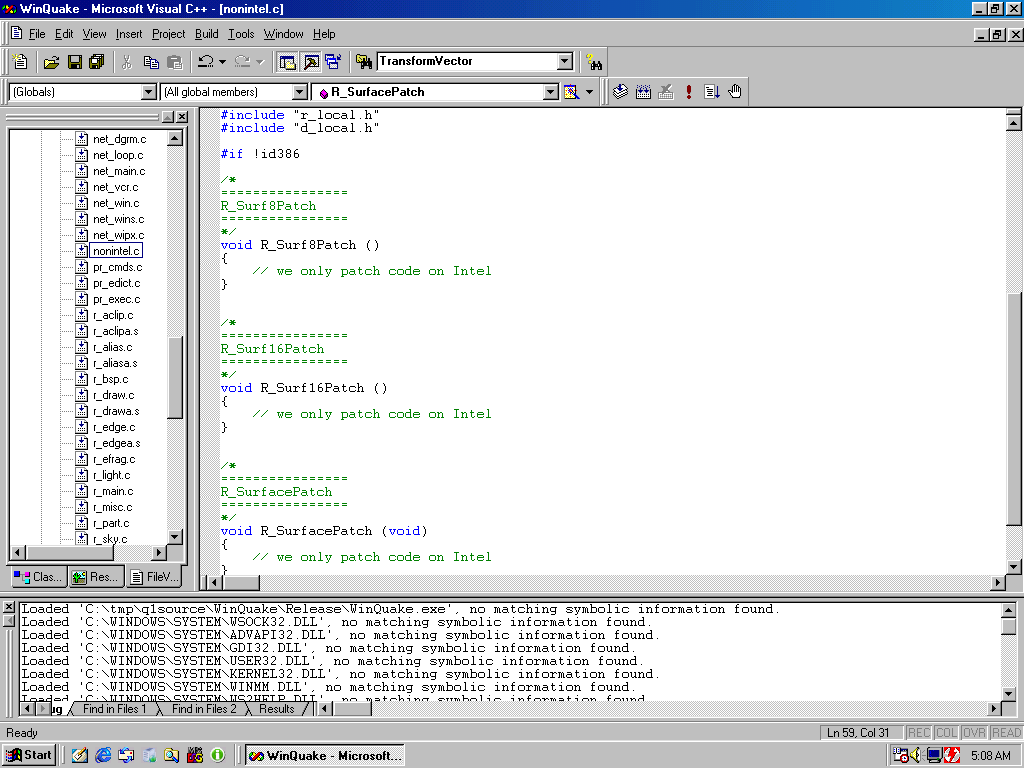1024x768 pixels.
Task: Switch to Find in Files 2 output tab
Action: 204,709
